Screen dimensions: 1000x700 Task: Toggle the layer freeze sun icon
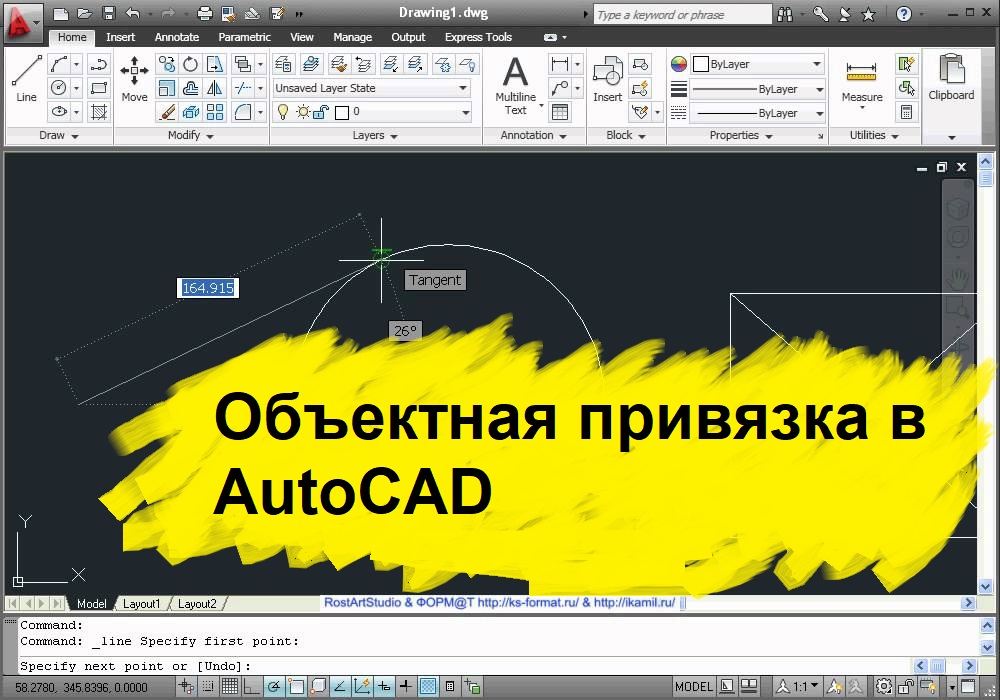[303, 113]
